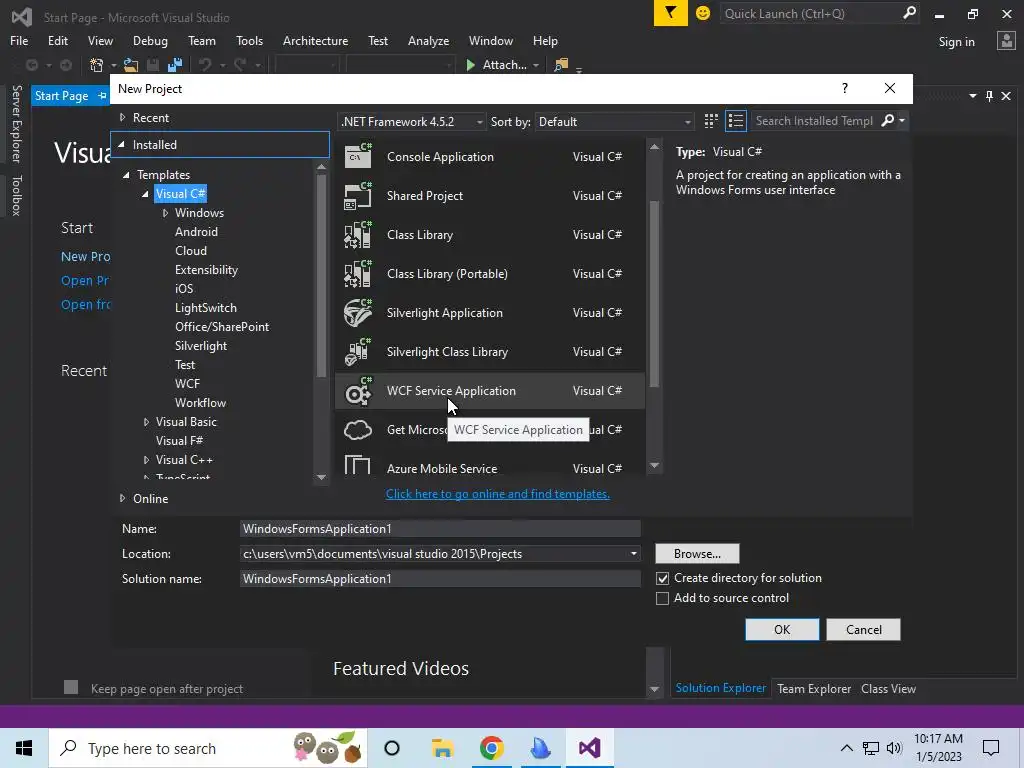Image resolution: width=1024 pixels, height=768 pixels.
Task: Click the Cancel button
Action: tap(863, 630)
